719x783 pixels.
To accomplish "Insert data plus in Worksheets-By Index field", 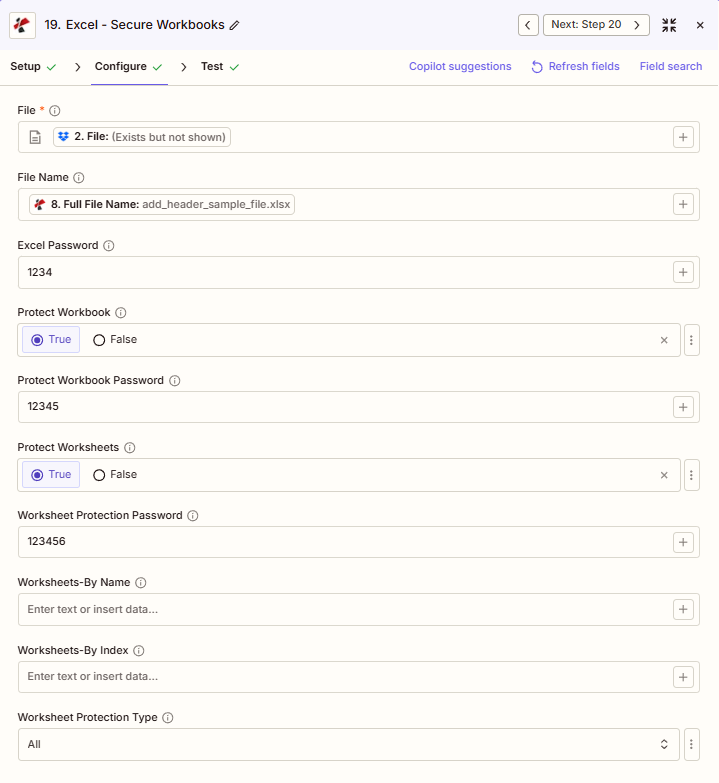I will tap(683, 677).
